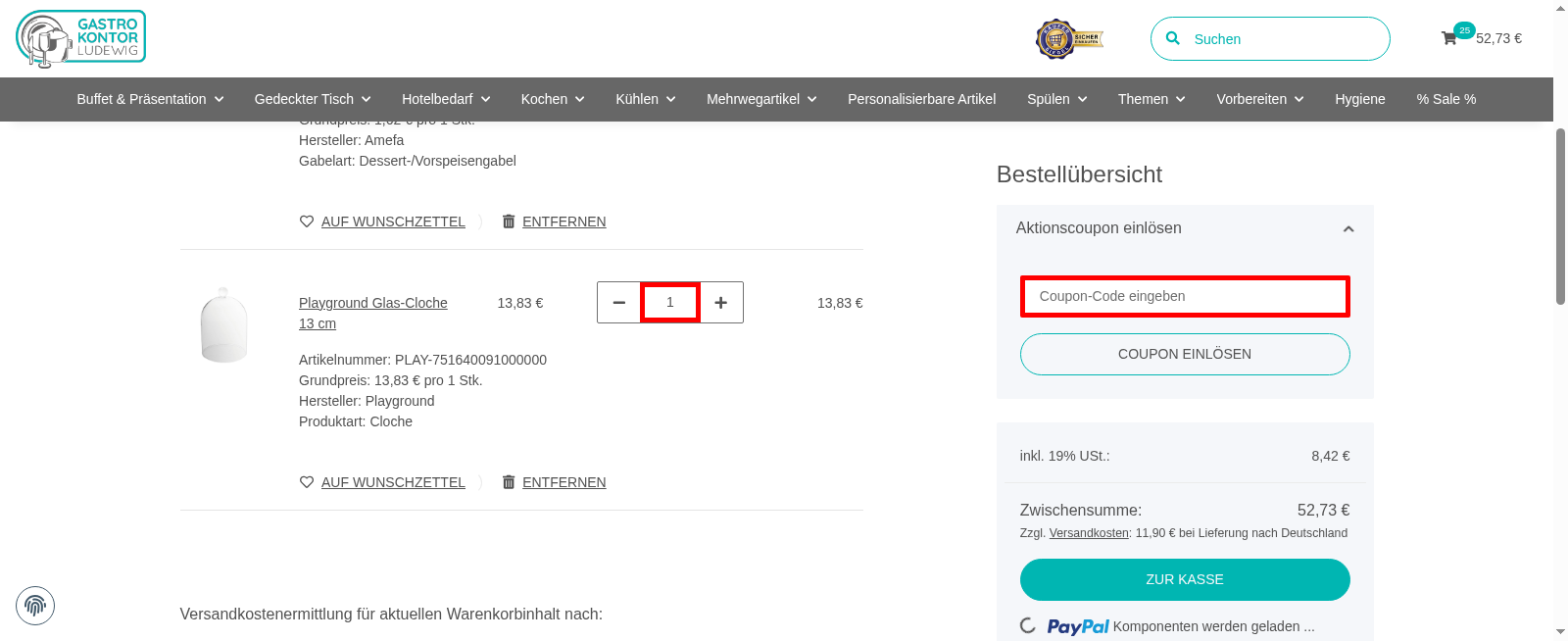The height and width of the screenshot is (641, 1568).
Task: Click the heart icon beside the first Auf Wunschzettel
Action: pyautogui.click(x=306, y=221)
